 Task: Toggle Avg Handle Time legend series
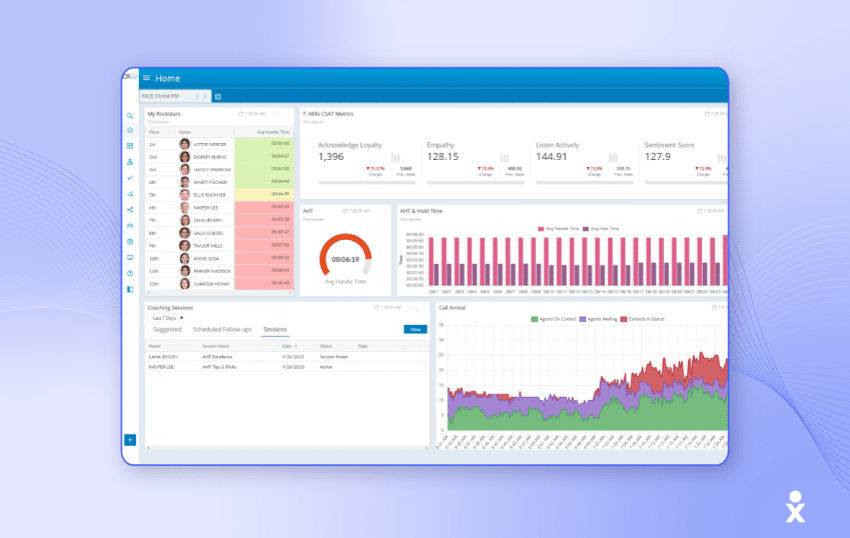[556, 228]
